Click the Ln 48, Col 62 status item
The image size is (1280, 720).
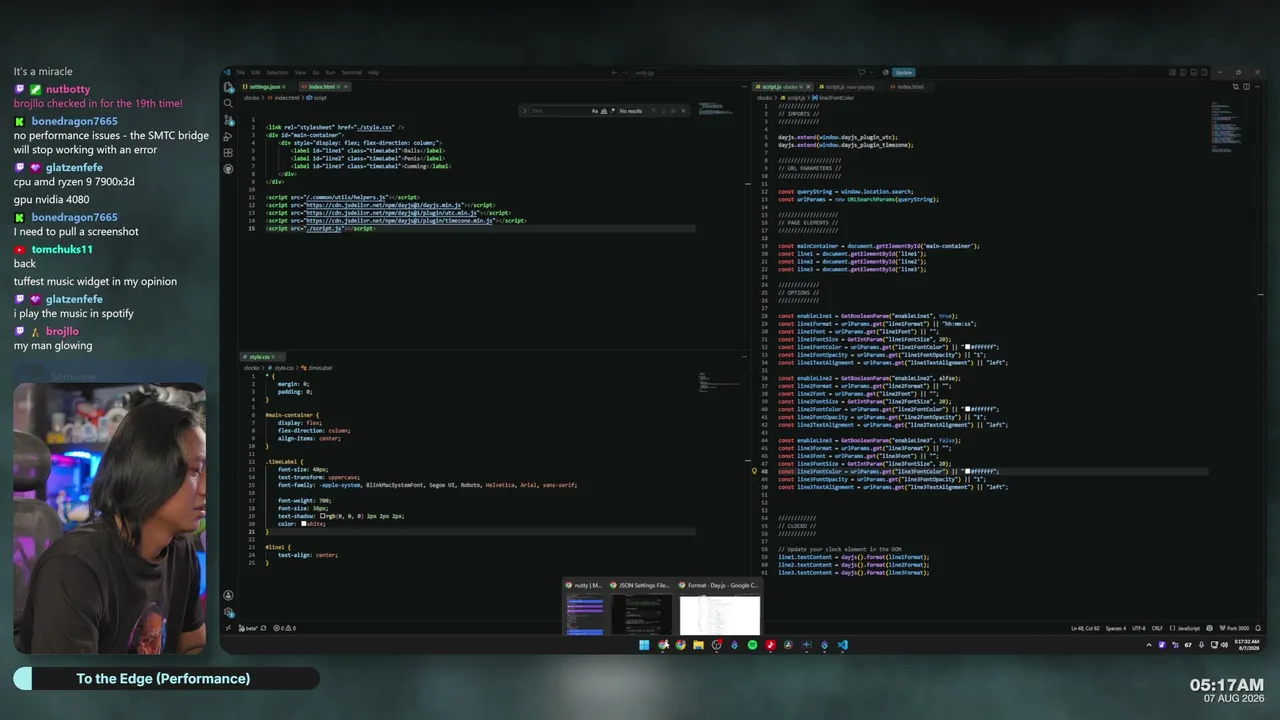pos(1085,628)
